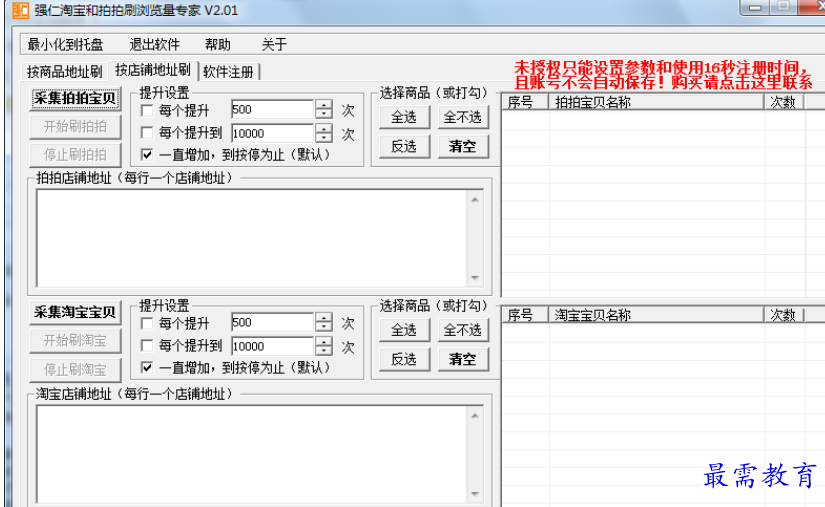Click the Taobao 500 count input field
Image resolution: width=825 pixels, height=507 pixels.
(273, 322)
